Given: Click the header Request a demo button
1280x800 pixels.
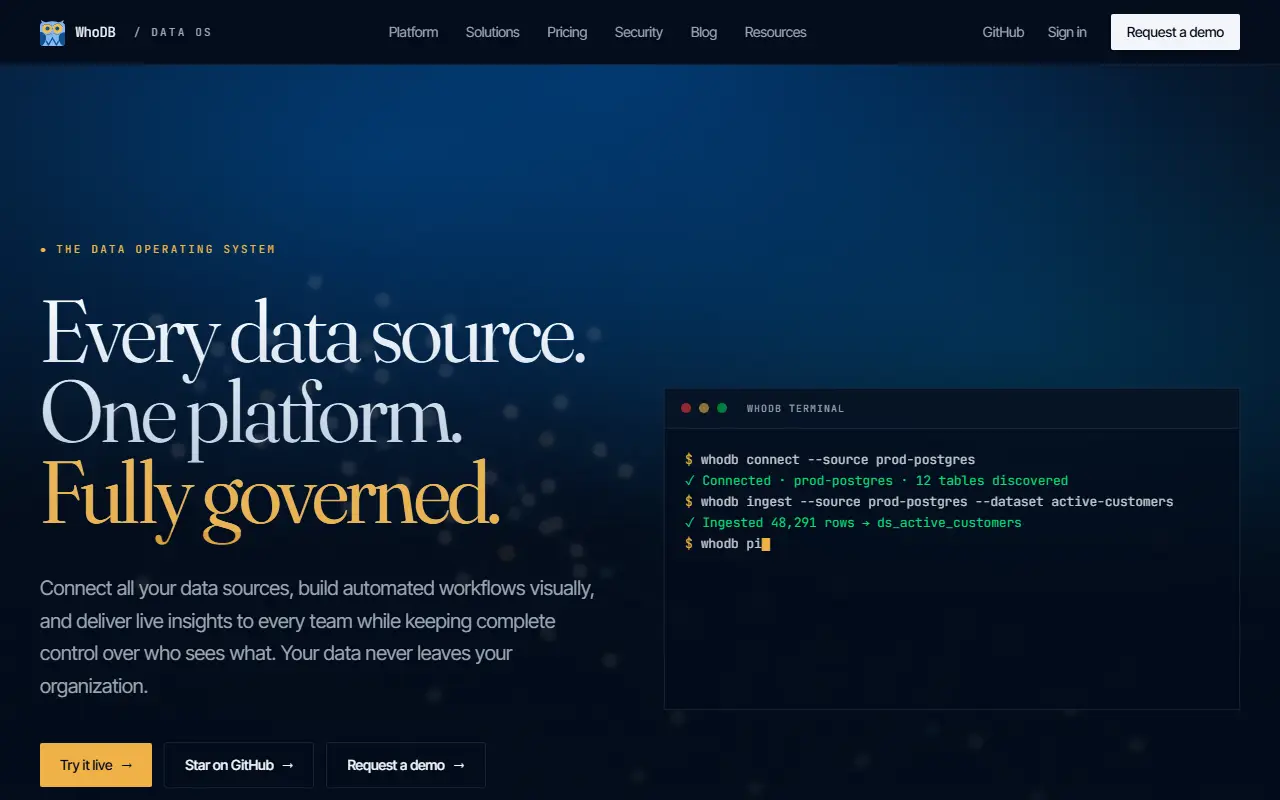Looking at the screenshot, I should point(1175,32).
